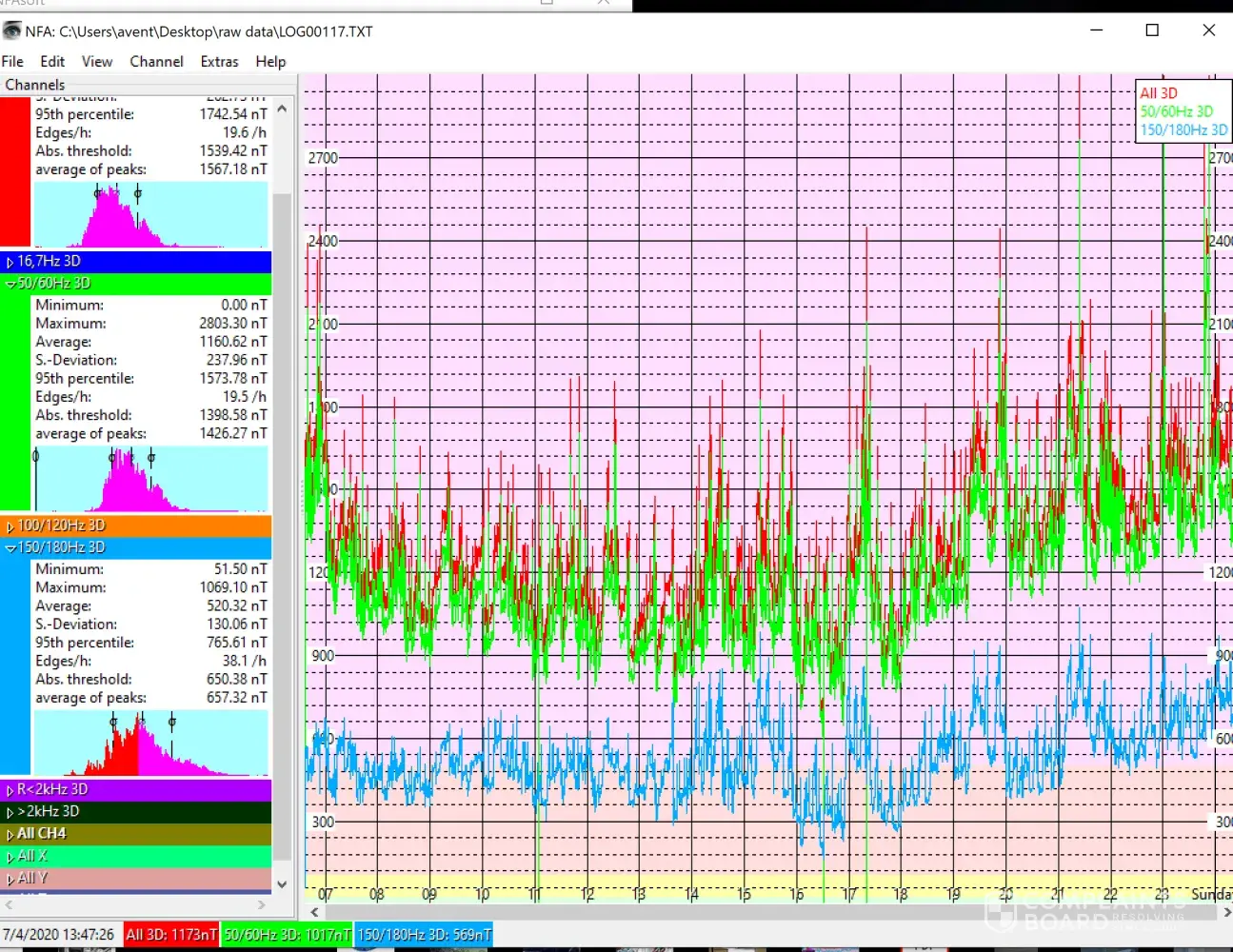1233x952 pixels.
Task: Collapse the 150/180Hz 3D channel section
Action: point(10,548)
